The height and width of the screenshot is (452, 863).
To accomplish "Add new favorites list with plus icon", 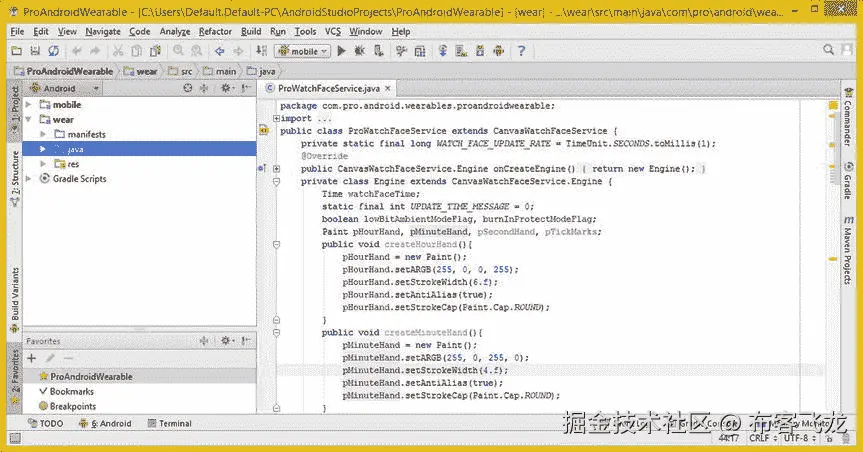I will 31,358.
